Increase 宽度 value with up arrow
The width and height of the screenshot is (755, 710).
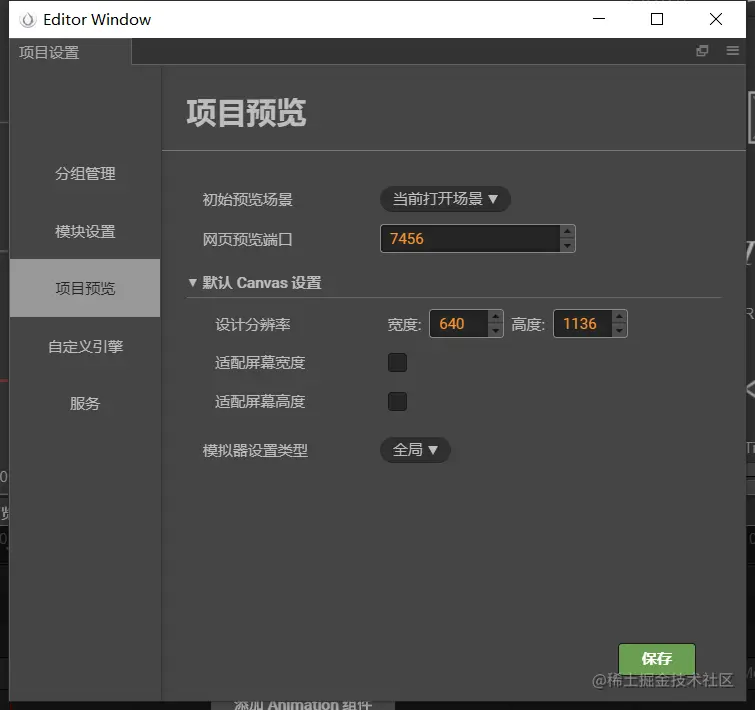point(495,317)
